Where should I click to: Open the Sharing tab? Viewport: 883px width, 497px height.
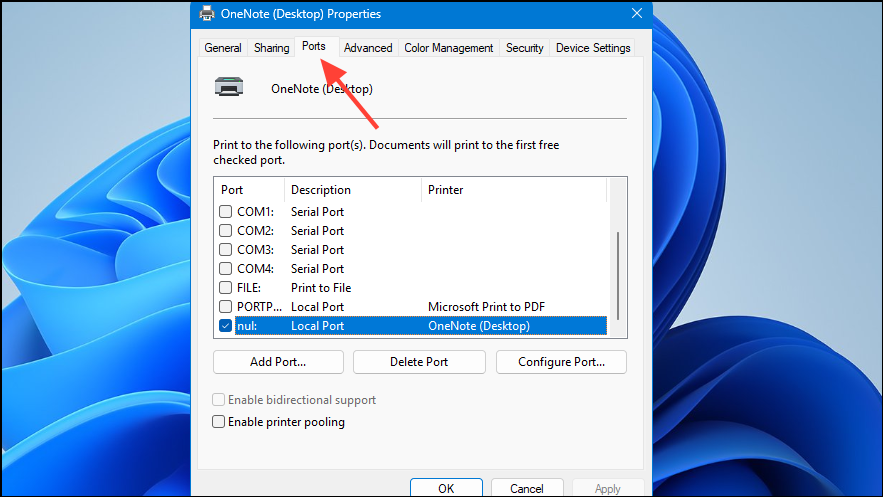(271, 48)
